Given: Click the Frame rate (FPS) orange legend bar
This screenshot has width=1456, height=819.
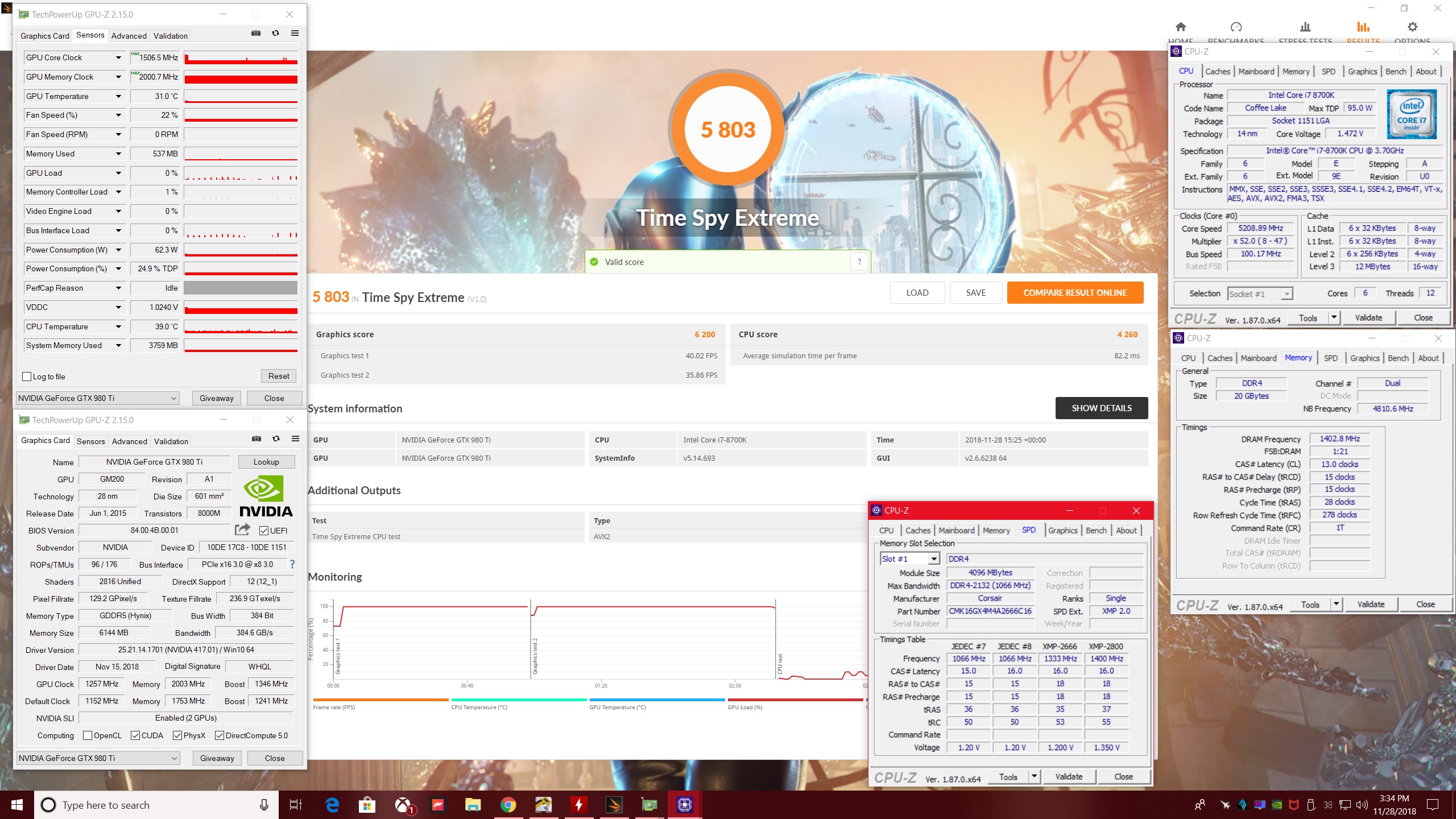Looking at the screenshot, I should tap(380, 700).
